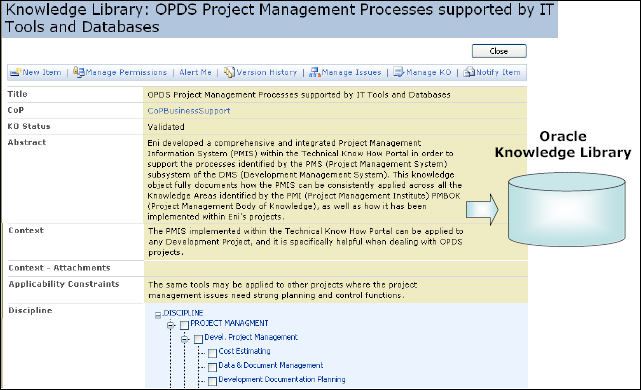The image size is (641, 390).
Task: Click the Abstract field label
Action: 27,142
